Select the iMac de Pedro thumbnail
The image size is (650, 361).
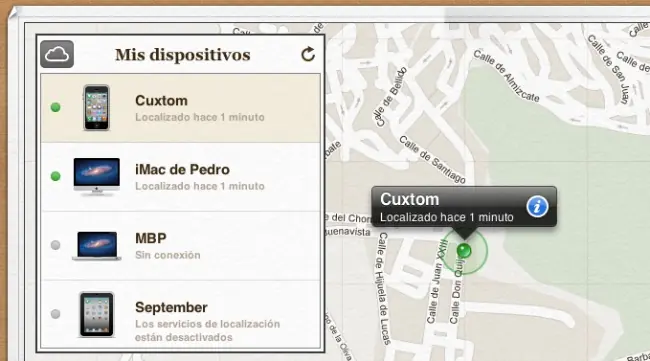[97, 176]
